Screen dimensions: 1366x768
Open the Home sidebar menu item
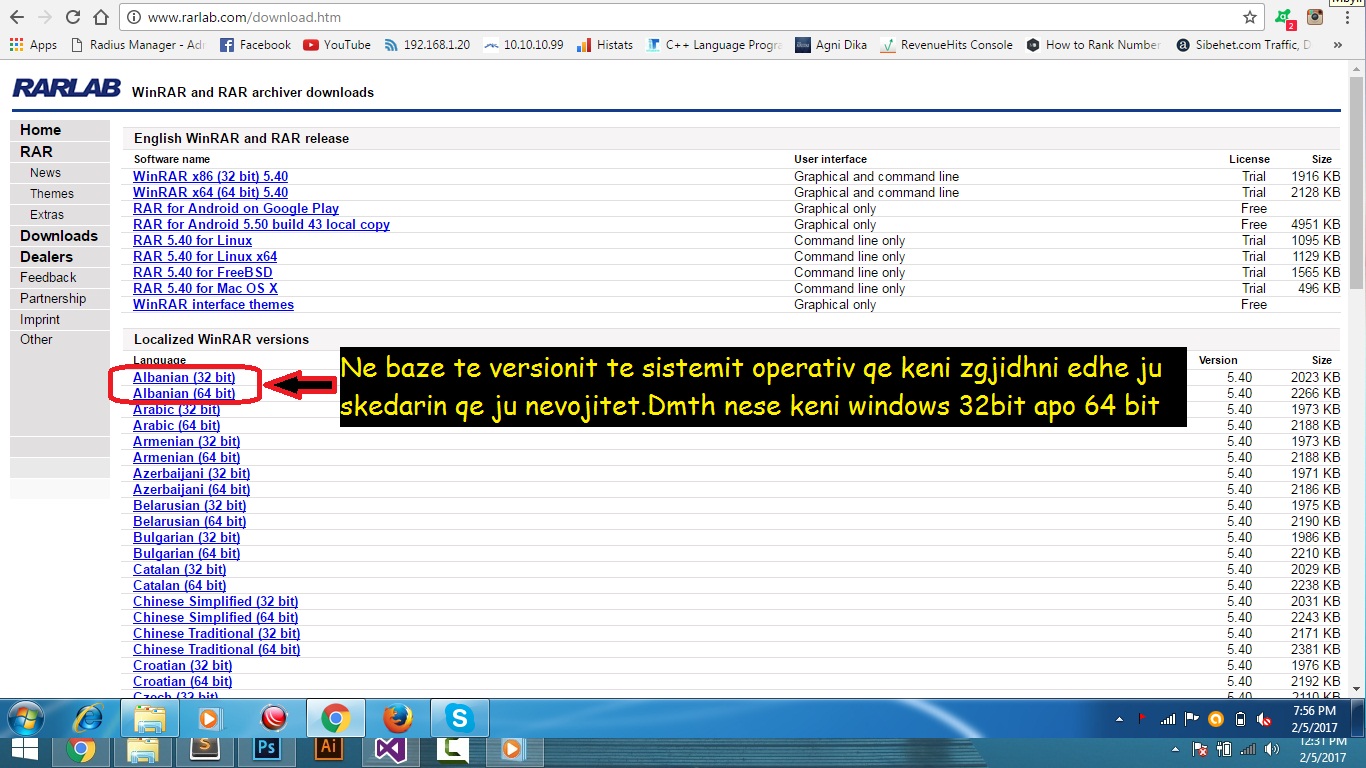(x=60, y=130)
